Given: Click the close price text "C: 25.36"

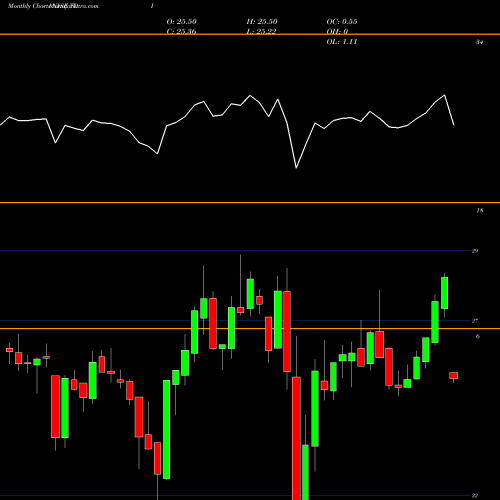Looking at the screenshot, I should 181,31.
